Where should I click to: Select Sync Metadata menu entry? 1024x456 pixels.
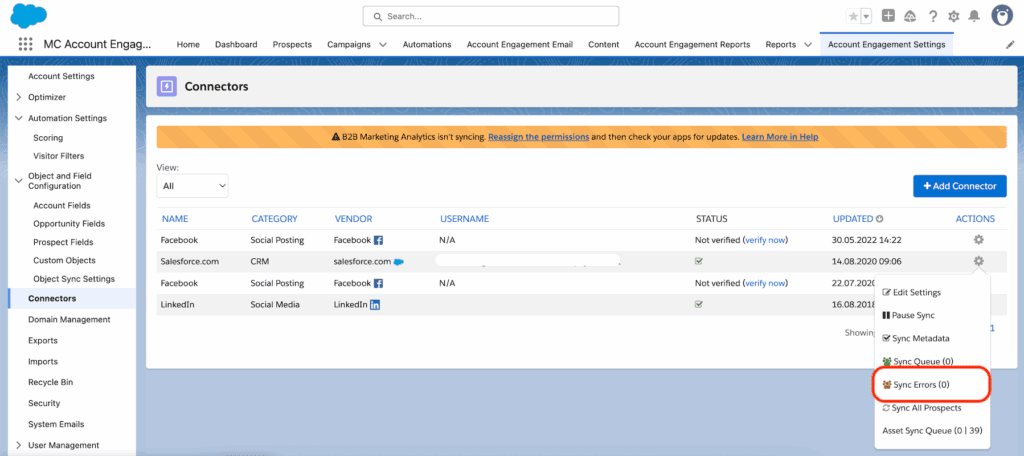point(916,338)
